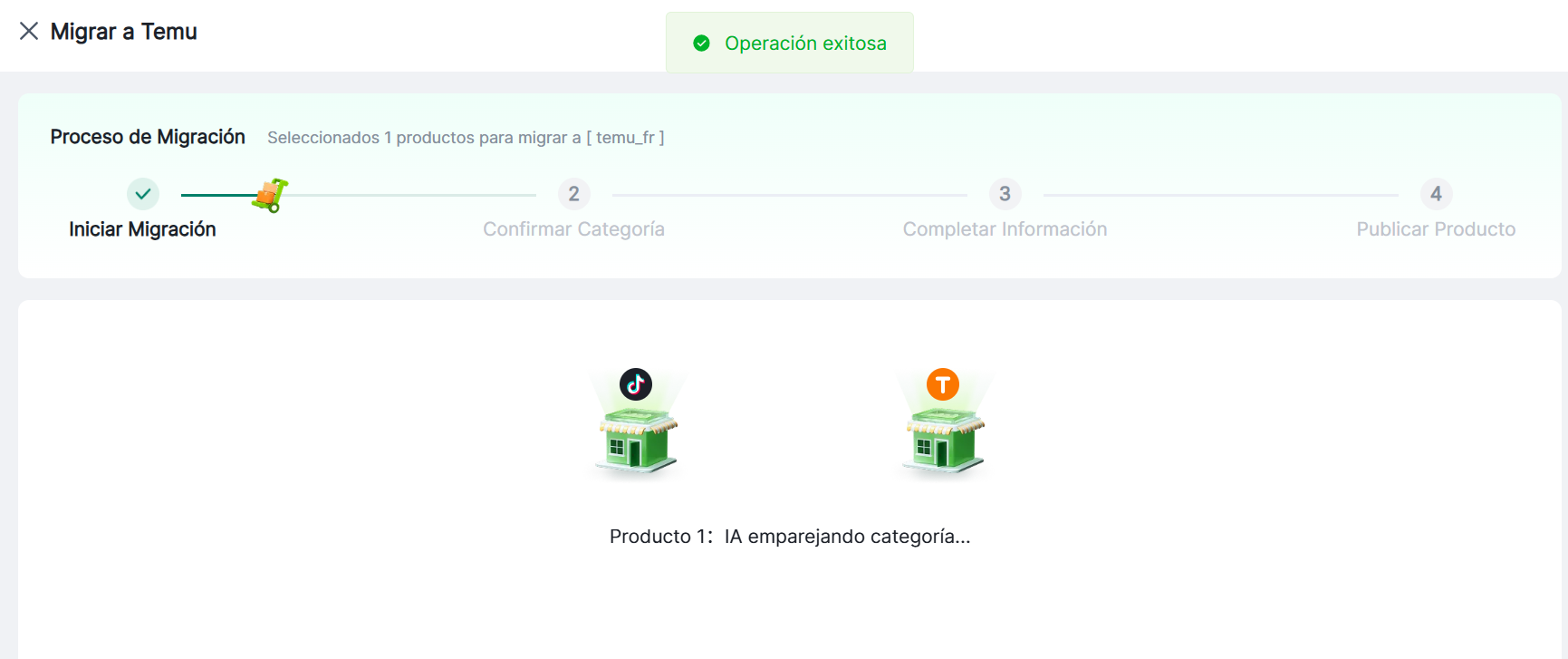Screen dimensions: 1568x659
Task: Click the Operación exitosa notification text
Action: [x=805, y=44]
